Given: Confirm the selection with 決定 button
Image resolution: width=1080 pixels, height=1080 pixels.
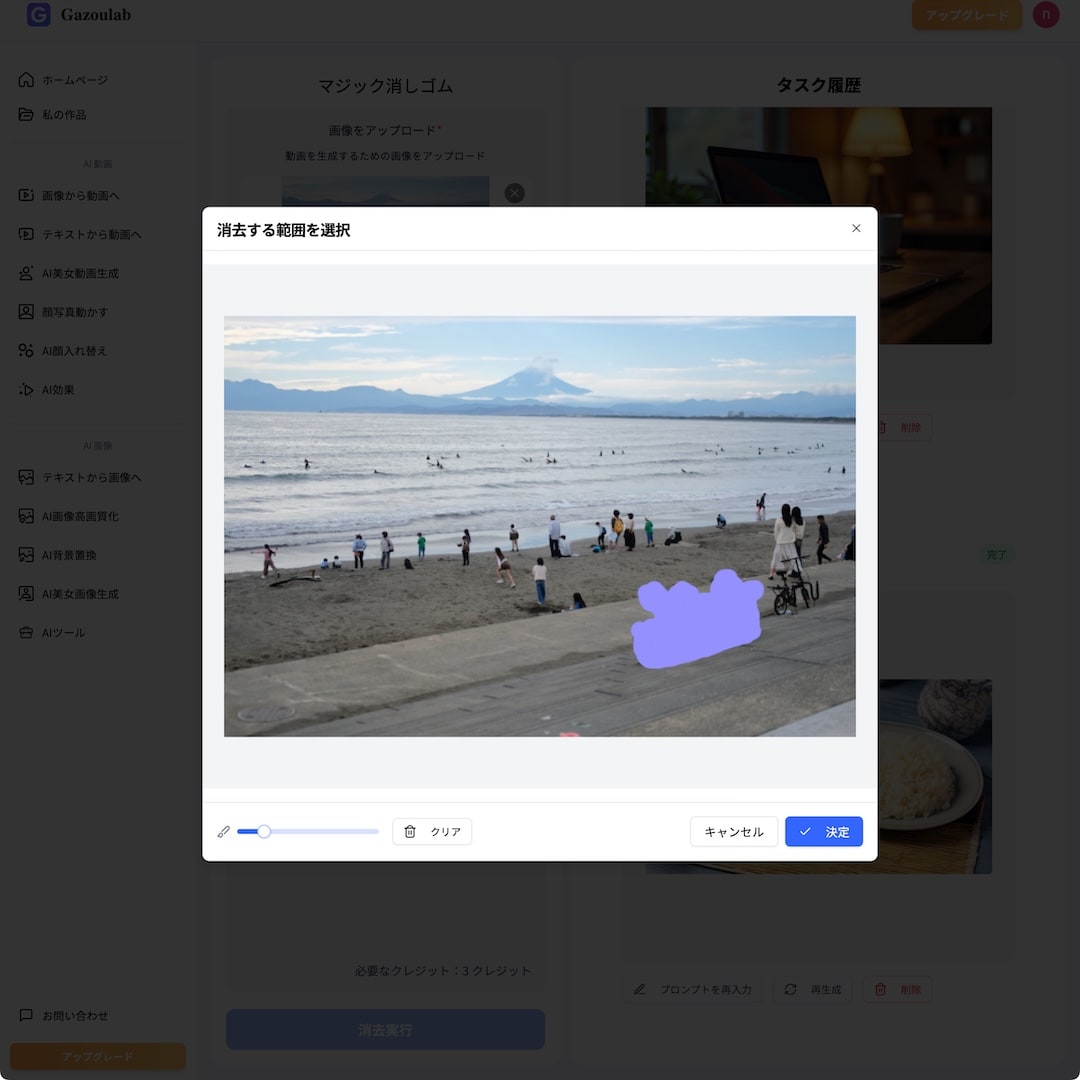Looking at the screenshot, I should point(823,832).
